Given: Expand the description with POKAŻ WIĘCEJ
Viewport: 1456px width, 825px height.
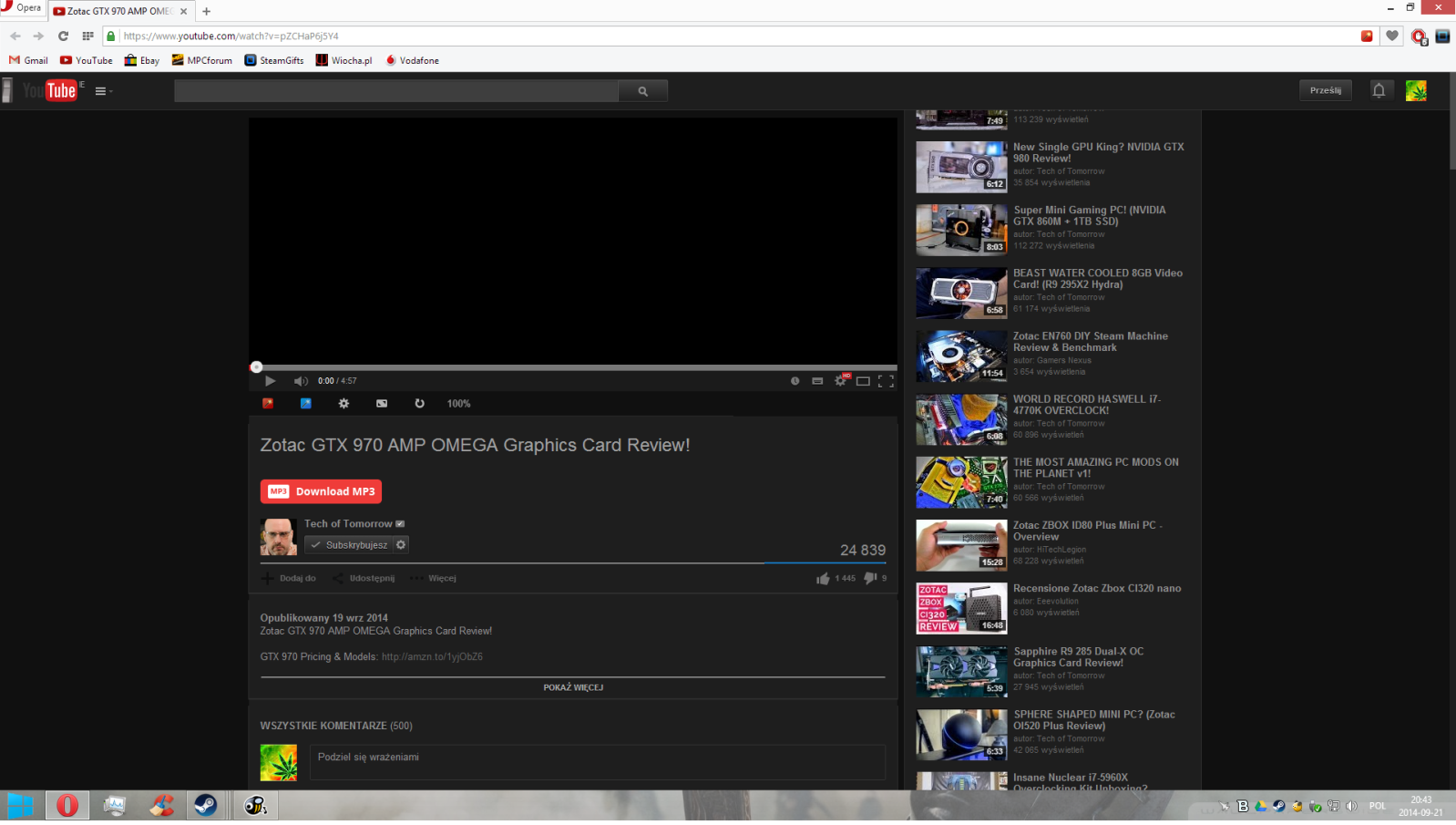Looking at the screenshot, I should [x=573, y=687].
